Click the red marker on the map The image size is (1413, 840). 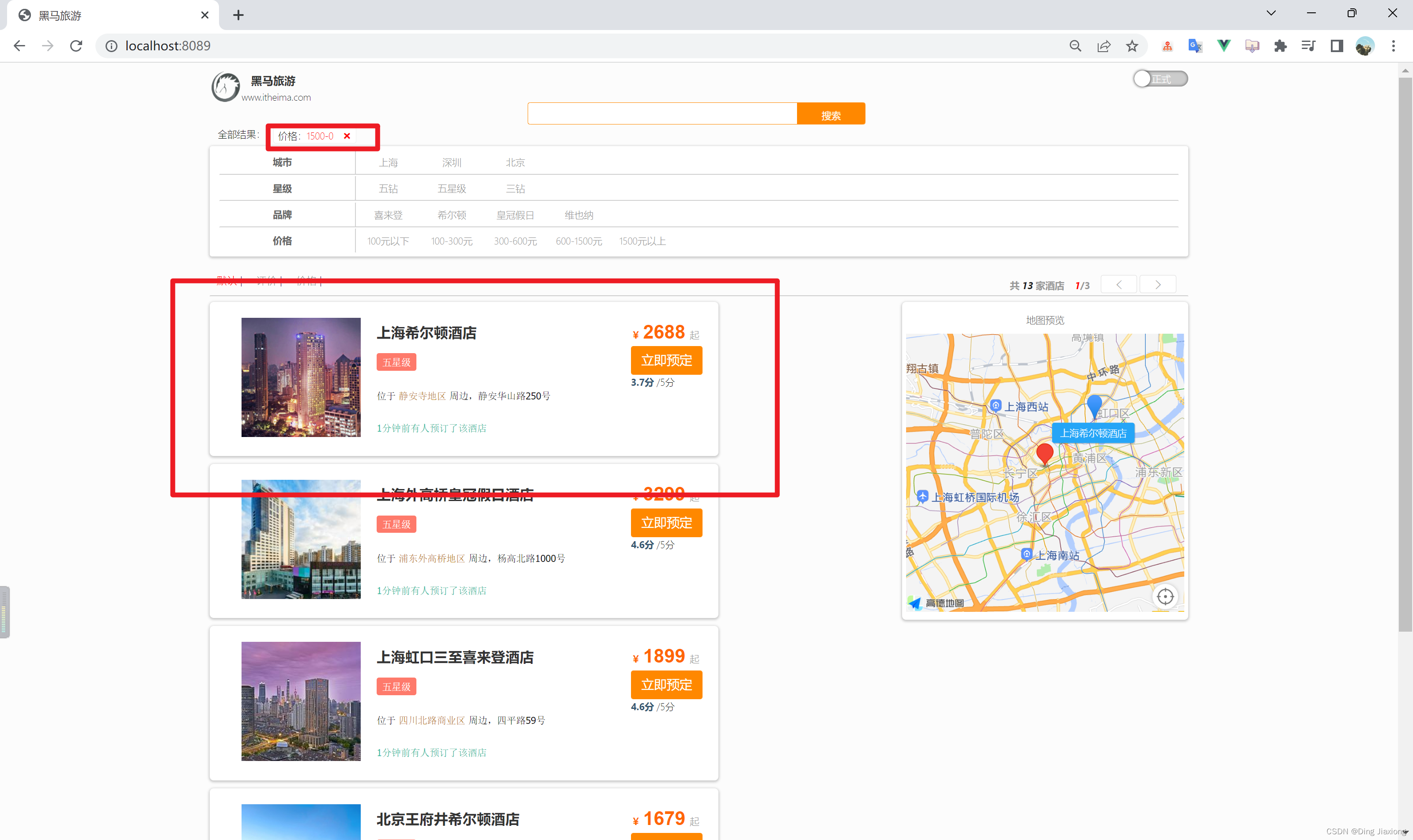click(x=1044, y=454)
